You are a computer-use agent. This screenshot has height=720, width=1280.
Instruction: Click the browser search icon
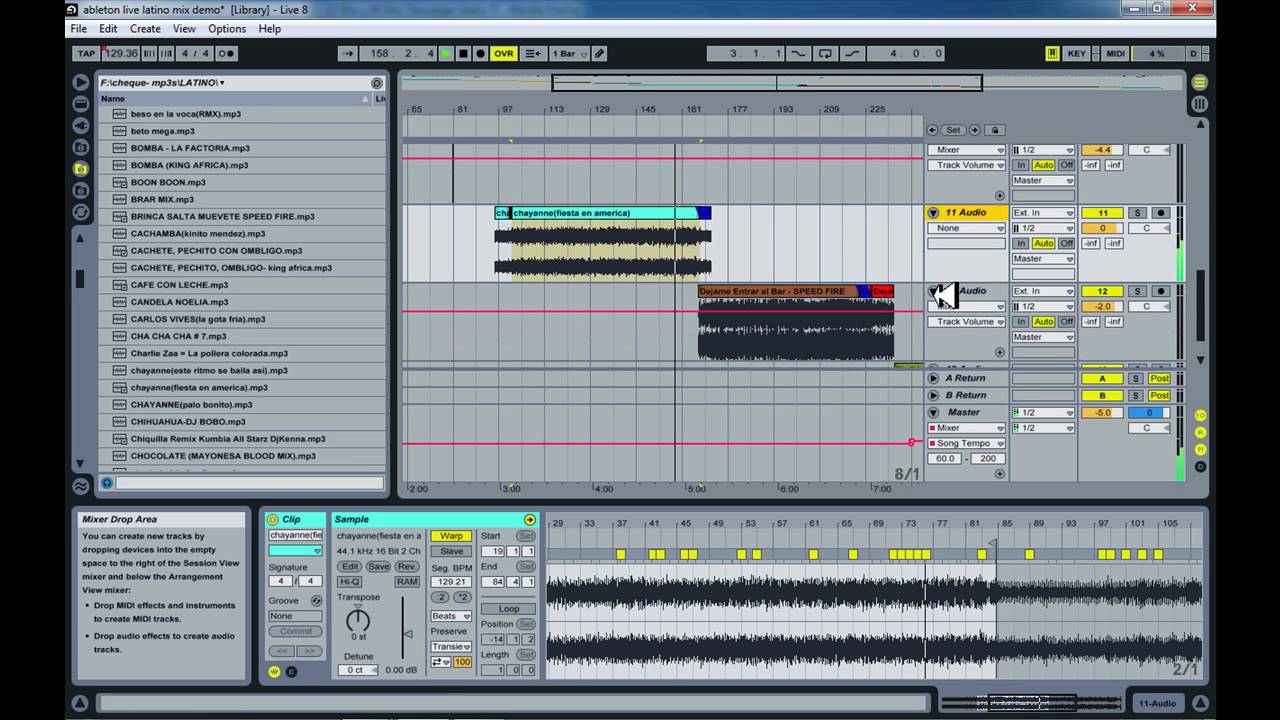376,83
